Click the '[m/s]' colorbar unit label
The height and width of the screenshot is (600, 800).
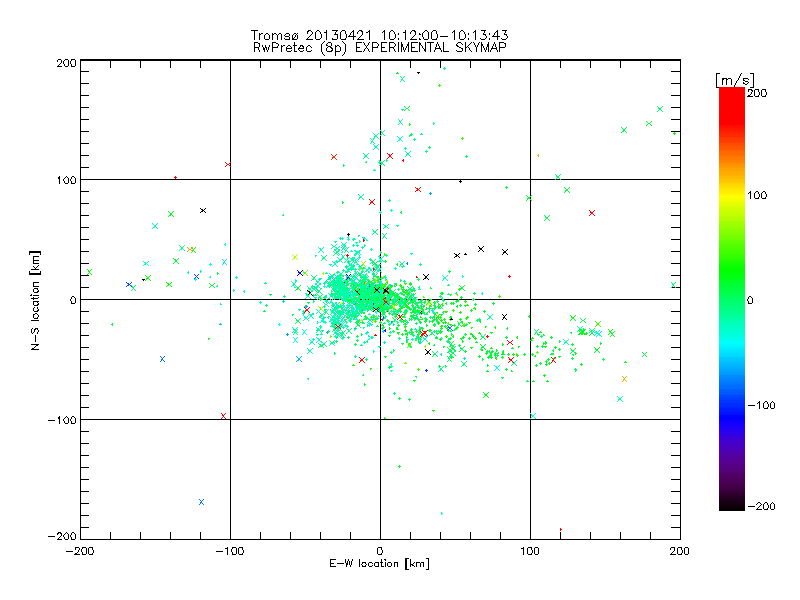735,81
